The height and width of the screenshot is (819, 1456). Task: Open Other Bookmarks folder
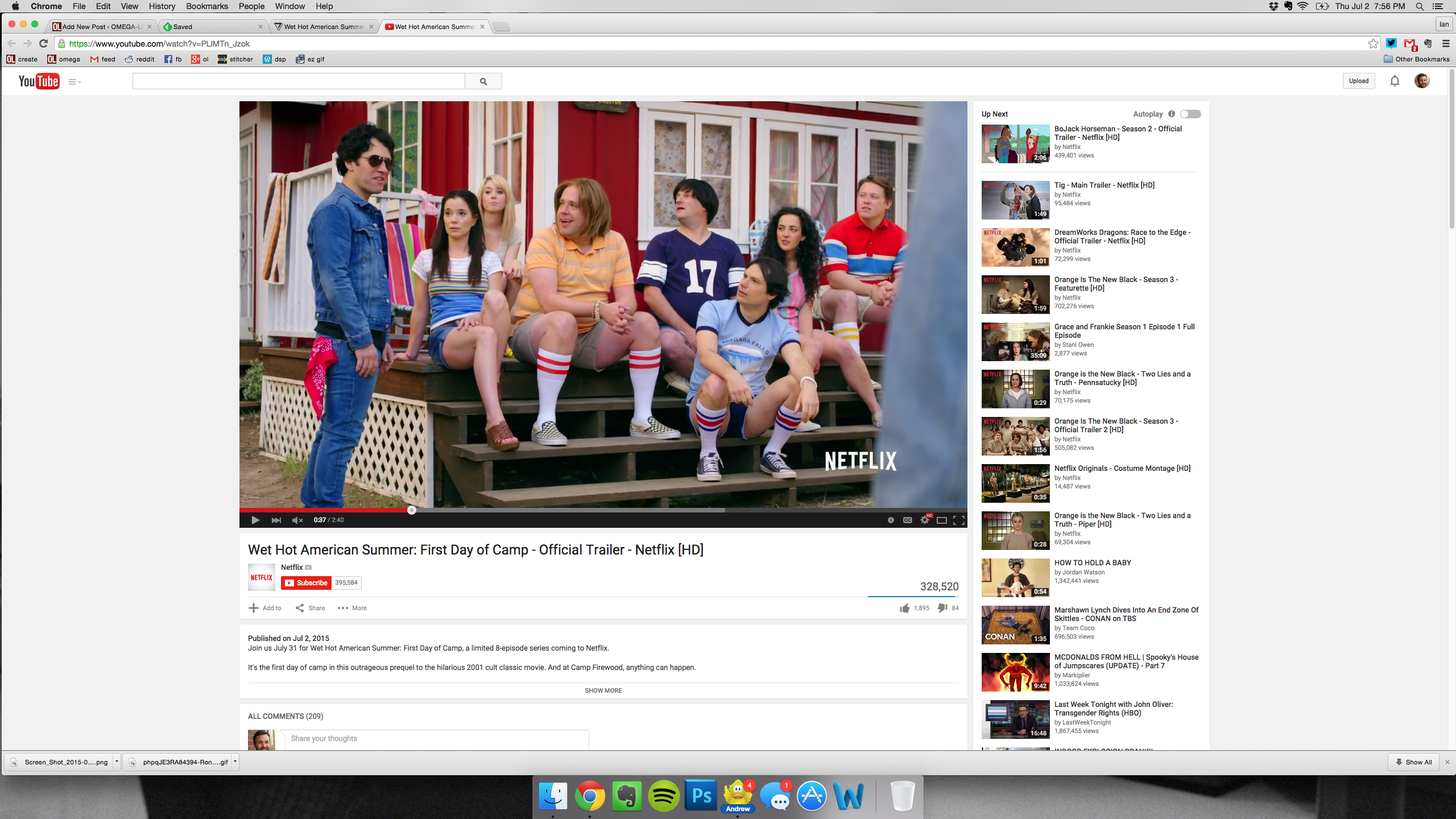pos(1417,59)
